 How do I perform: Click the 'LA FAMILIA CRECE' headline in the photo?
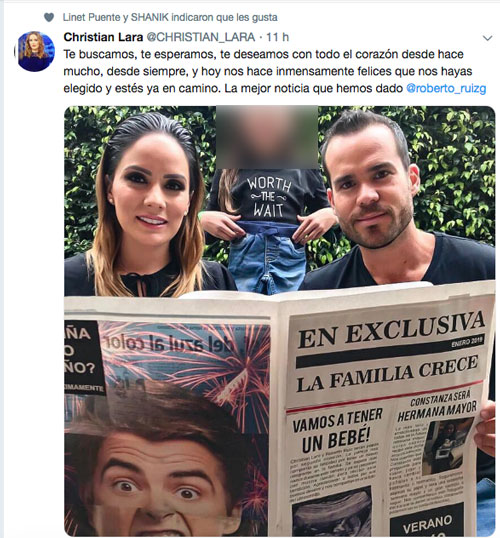point(387,374)
